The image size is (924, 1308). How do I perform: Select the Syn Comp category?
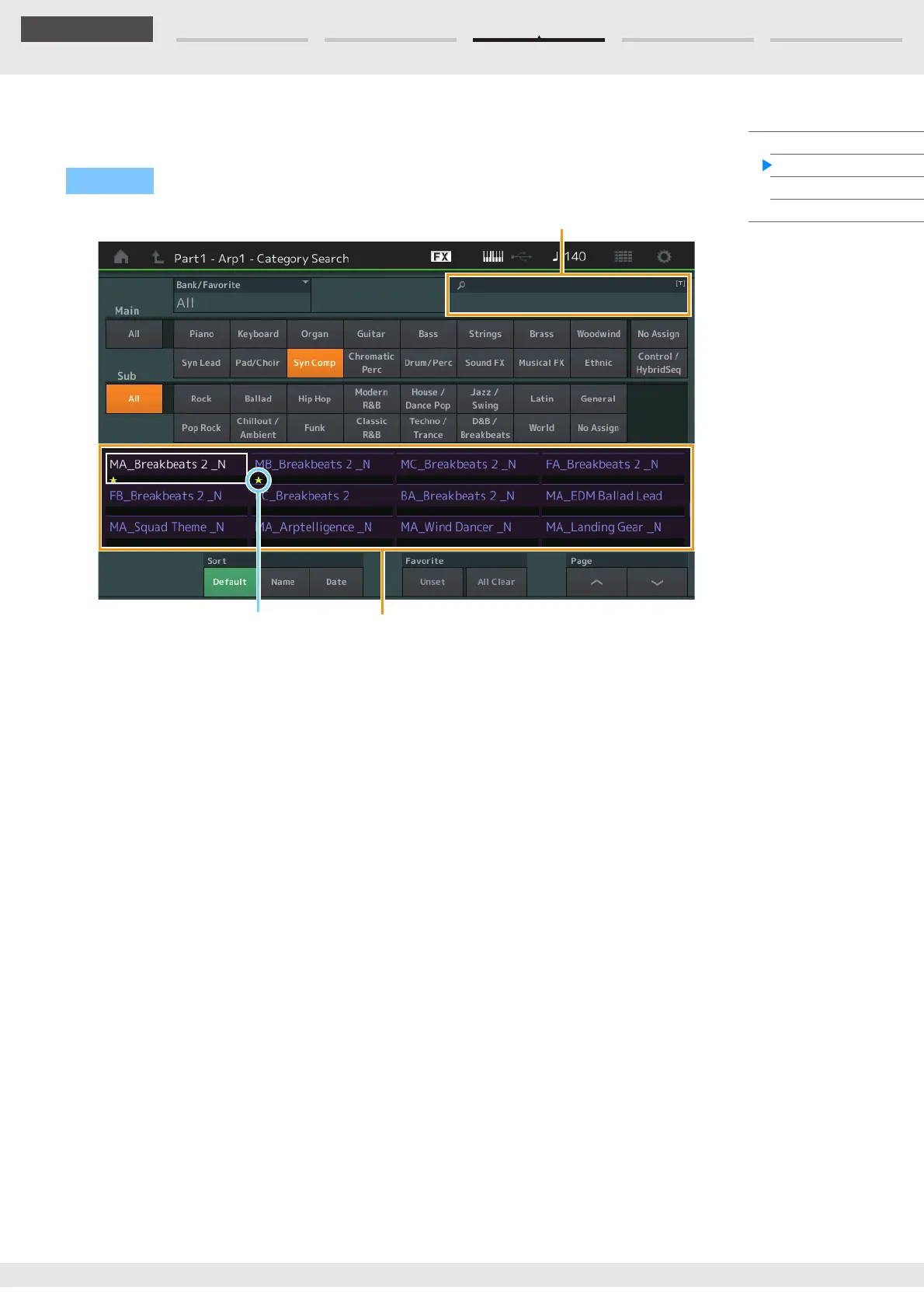point(315,363)
